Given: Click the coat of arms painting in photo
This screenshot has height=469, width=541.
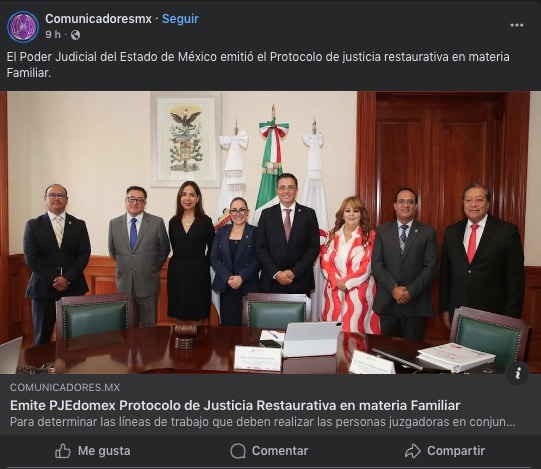Looking at the screenshot, I should 186,139.
